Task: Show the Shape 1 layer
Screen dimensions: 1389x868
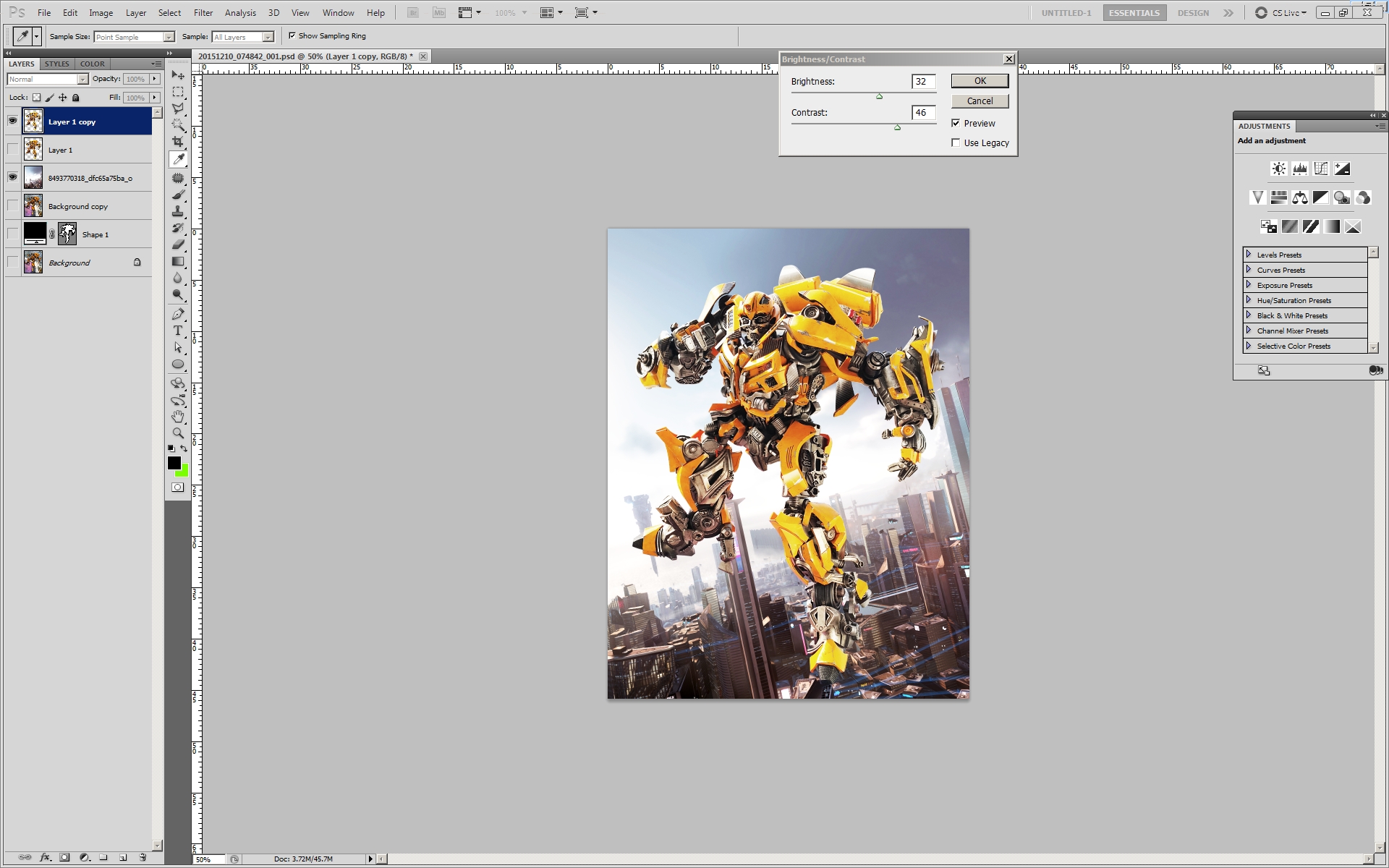Action: (12, 234)
